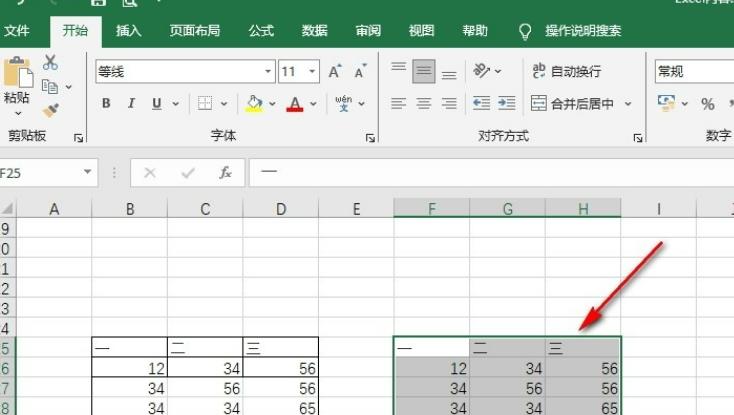Click the accounting number format icon
This screenshot has height=415, width=734.
point(666,103)
